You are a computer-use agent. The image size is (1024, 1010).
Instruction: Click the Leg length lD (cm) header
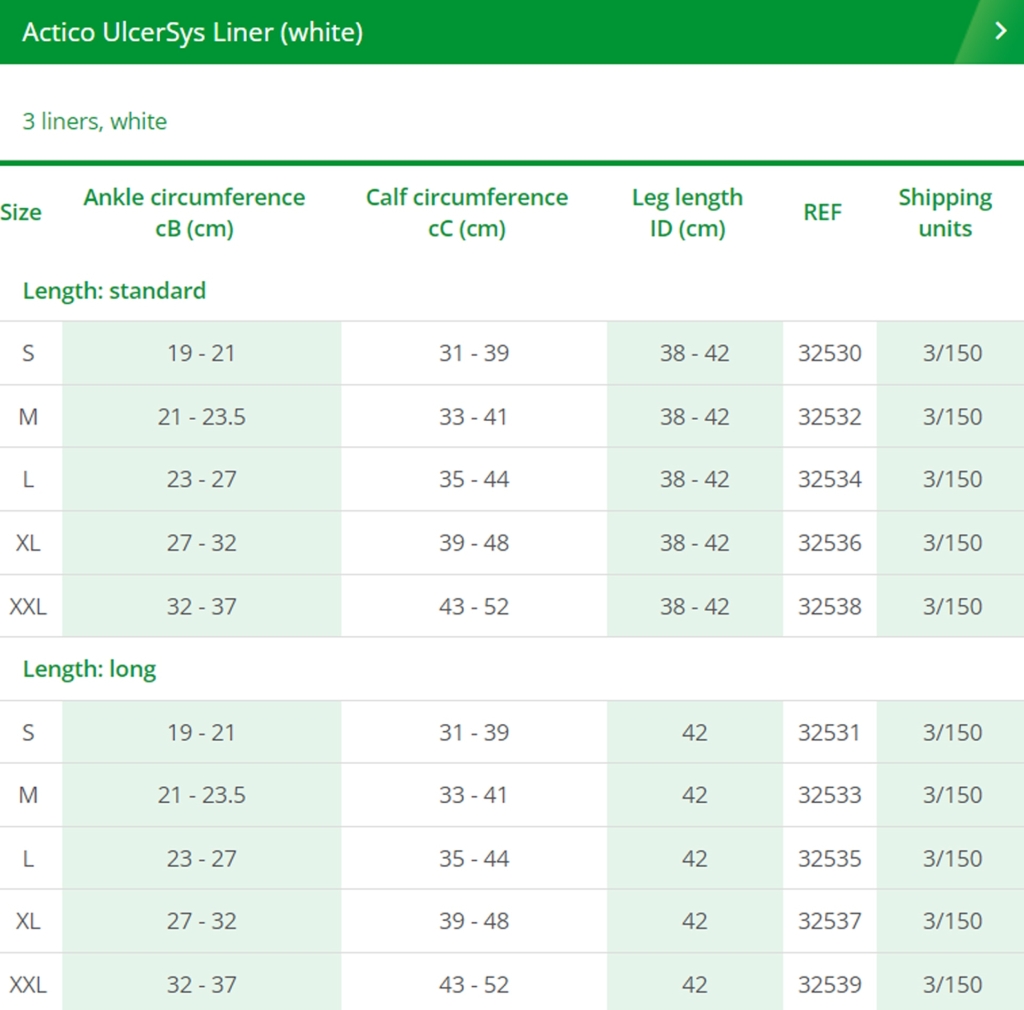coord(687,212)
